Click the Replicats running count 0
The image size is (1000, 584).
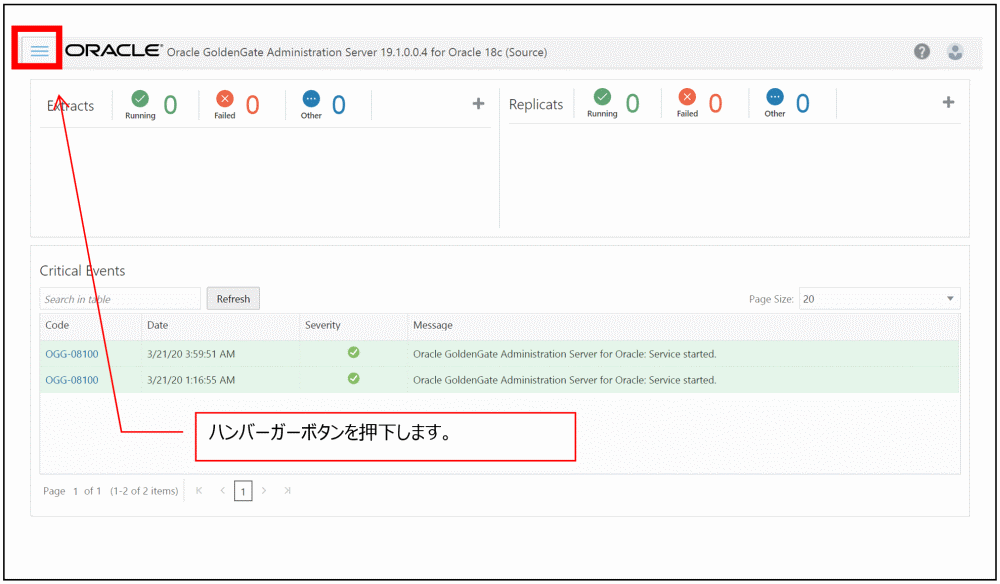[632, 103]
